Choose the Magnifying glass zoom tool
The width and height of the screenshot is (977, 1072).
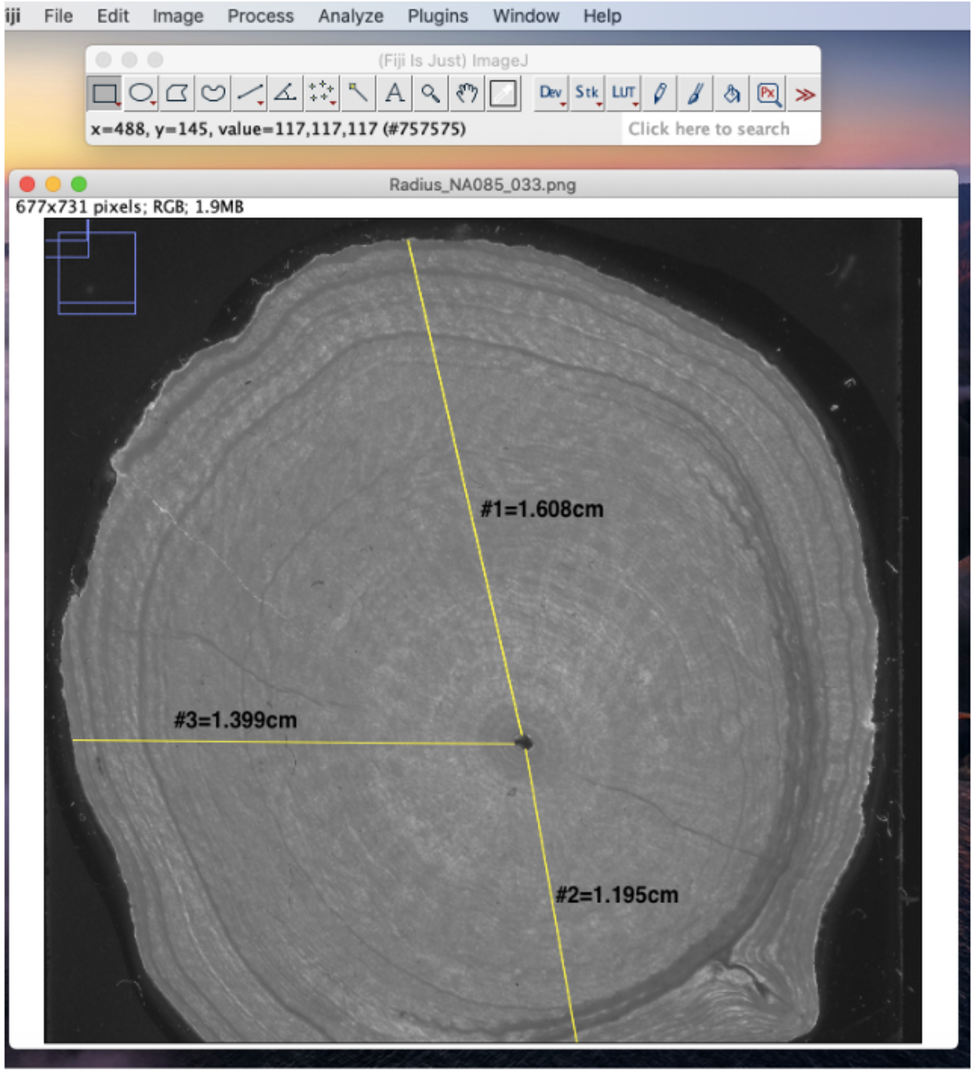[430, 94]
